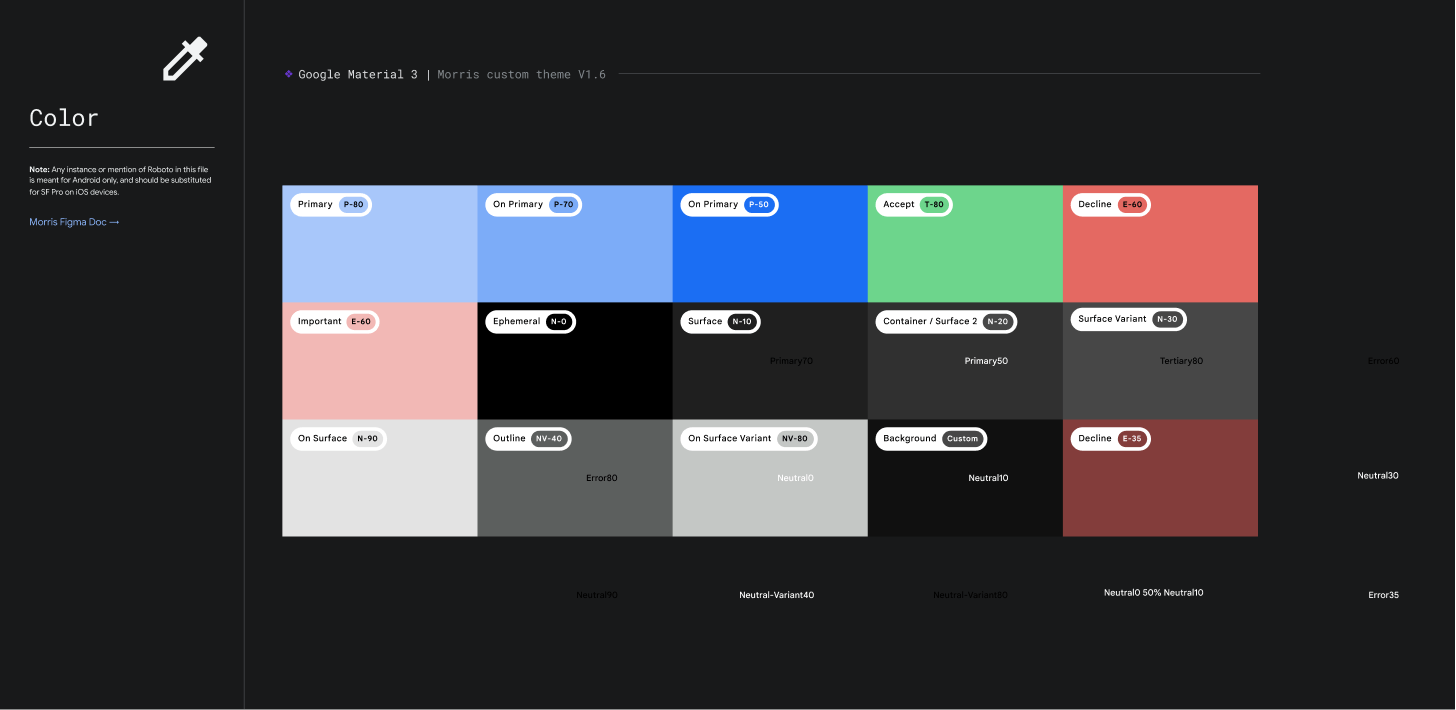
Task: Select the On Primary P-70 color swatch
Action: (575, 244)
